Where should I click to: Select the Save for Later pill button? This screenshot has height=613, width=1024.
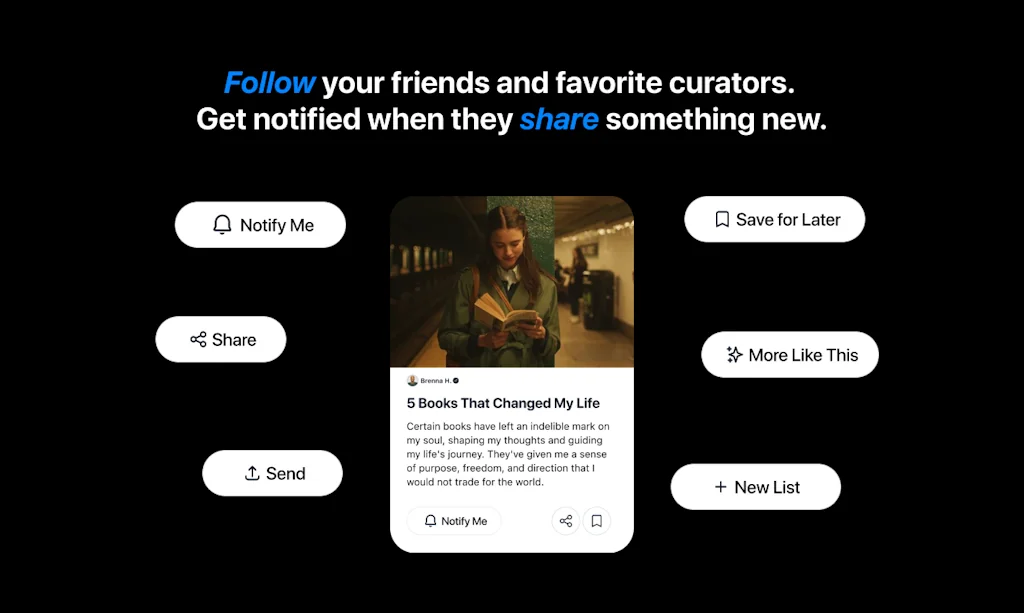[775, 219]
